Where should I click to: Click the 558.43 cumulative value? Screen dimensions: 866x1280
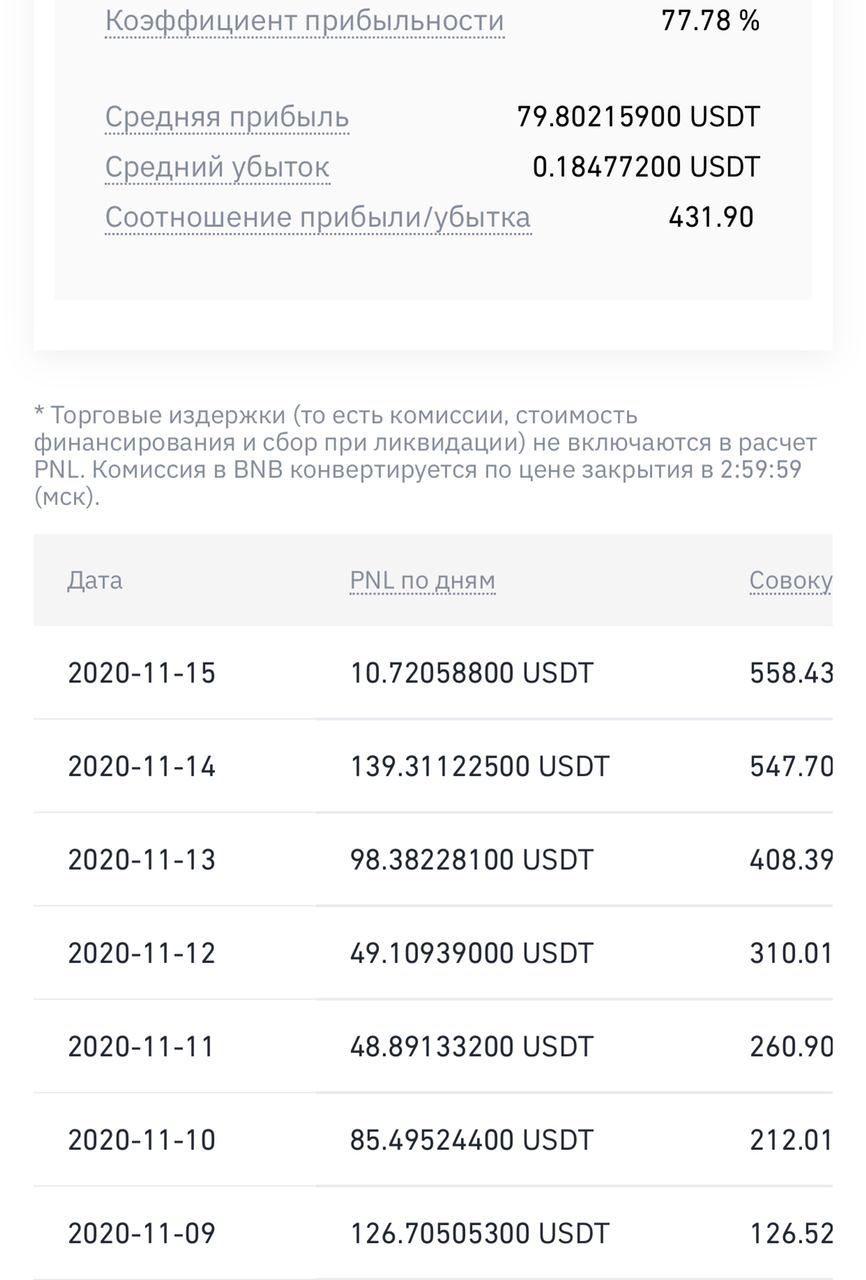pos(790,673)
